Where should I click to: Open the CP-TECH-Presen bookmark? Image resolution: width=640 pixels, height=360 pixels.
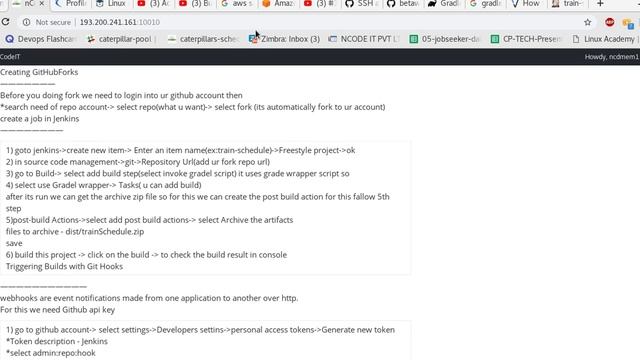tap(526, 39)
